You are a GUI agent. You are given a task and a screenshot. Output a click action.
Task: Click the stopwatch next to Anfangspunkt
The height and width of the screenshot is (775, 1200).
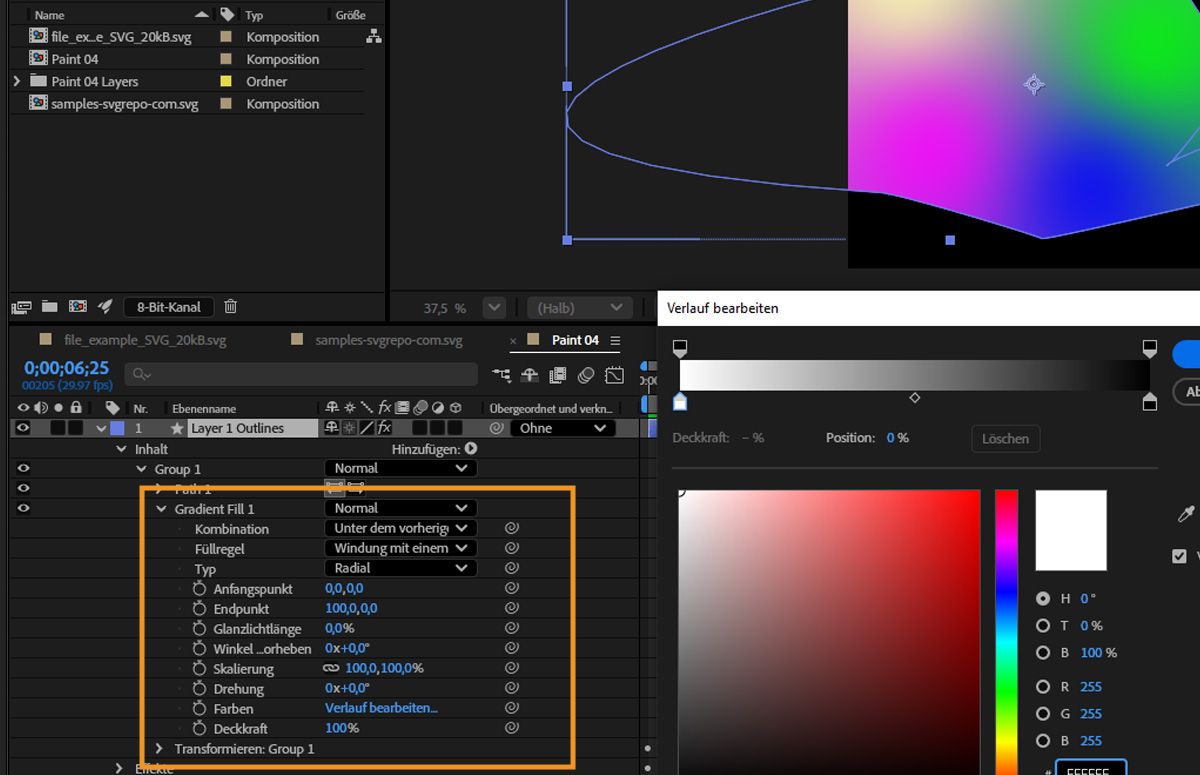click(x=199, y=589)
